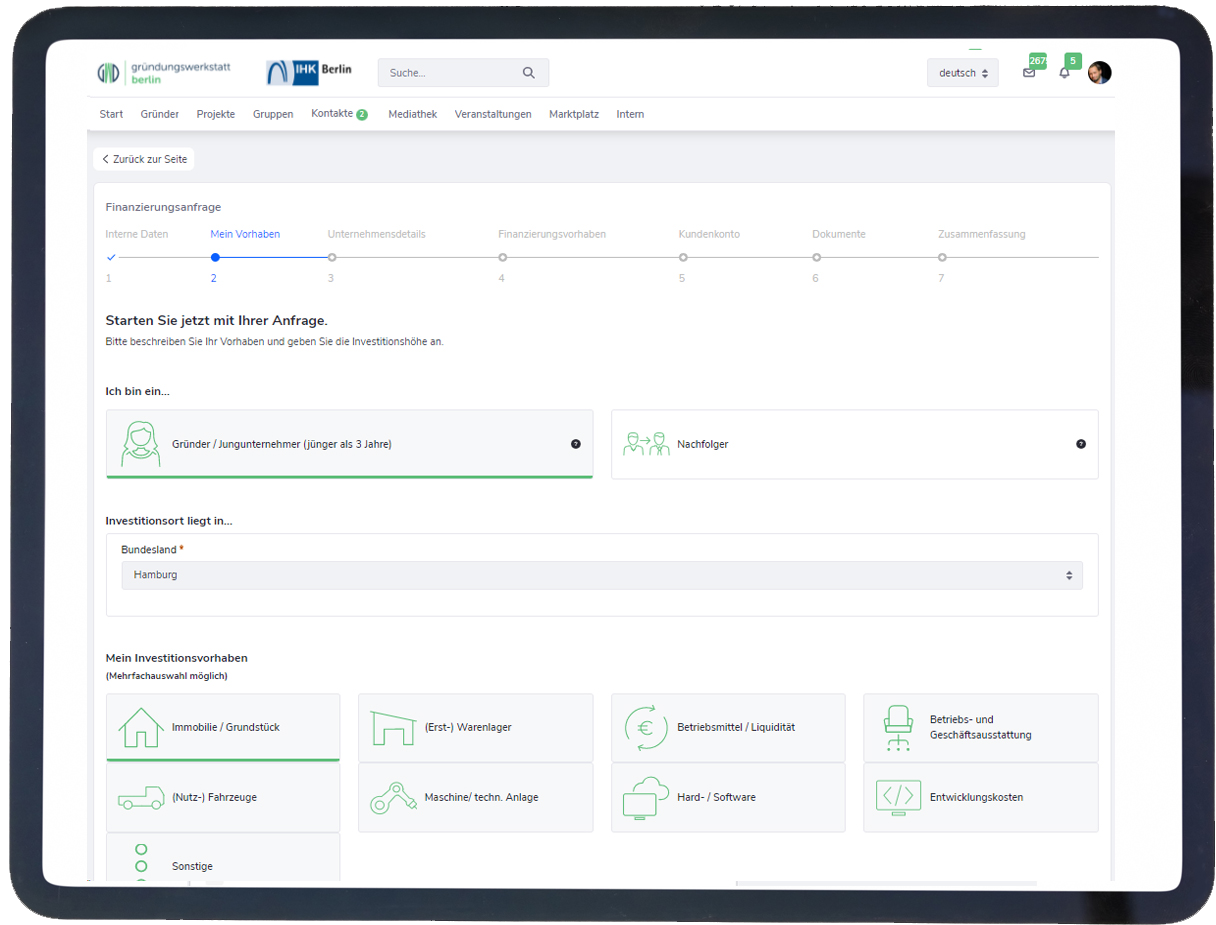Focus the Suche... search field
Viewport: 1216px width, 925px height.
click(x=463, y=73)
